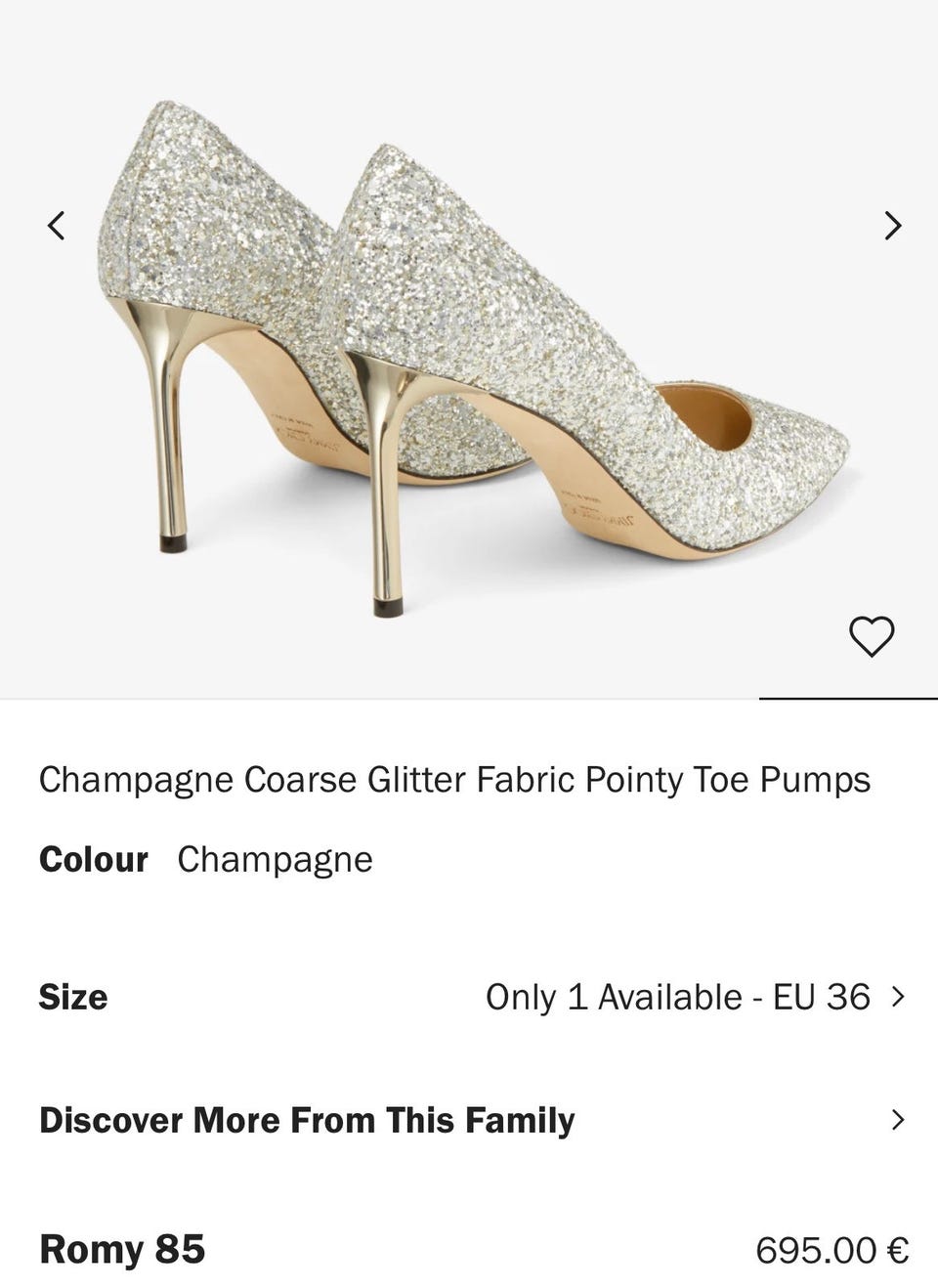This screenshot has height=1288, width=938.
Task: Add the pumps to wishlist via heart
Action: click(x=871, y=636)
